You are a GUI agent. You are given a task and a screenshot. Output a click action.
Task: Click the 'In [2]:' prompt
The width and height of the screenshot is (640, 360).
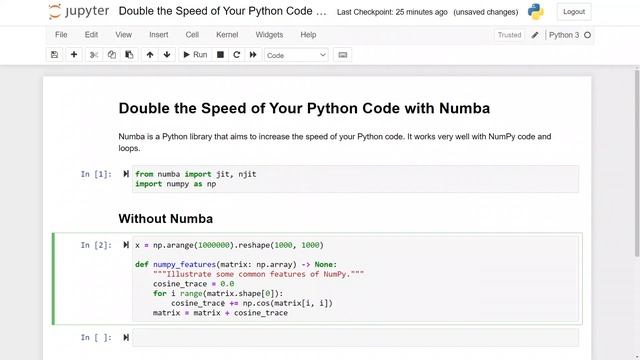(x=96, y=245)
